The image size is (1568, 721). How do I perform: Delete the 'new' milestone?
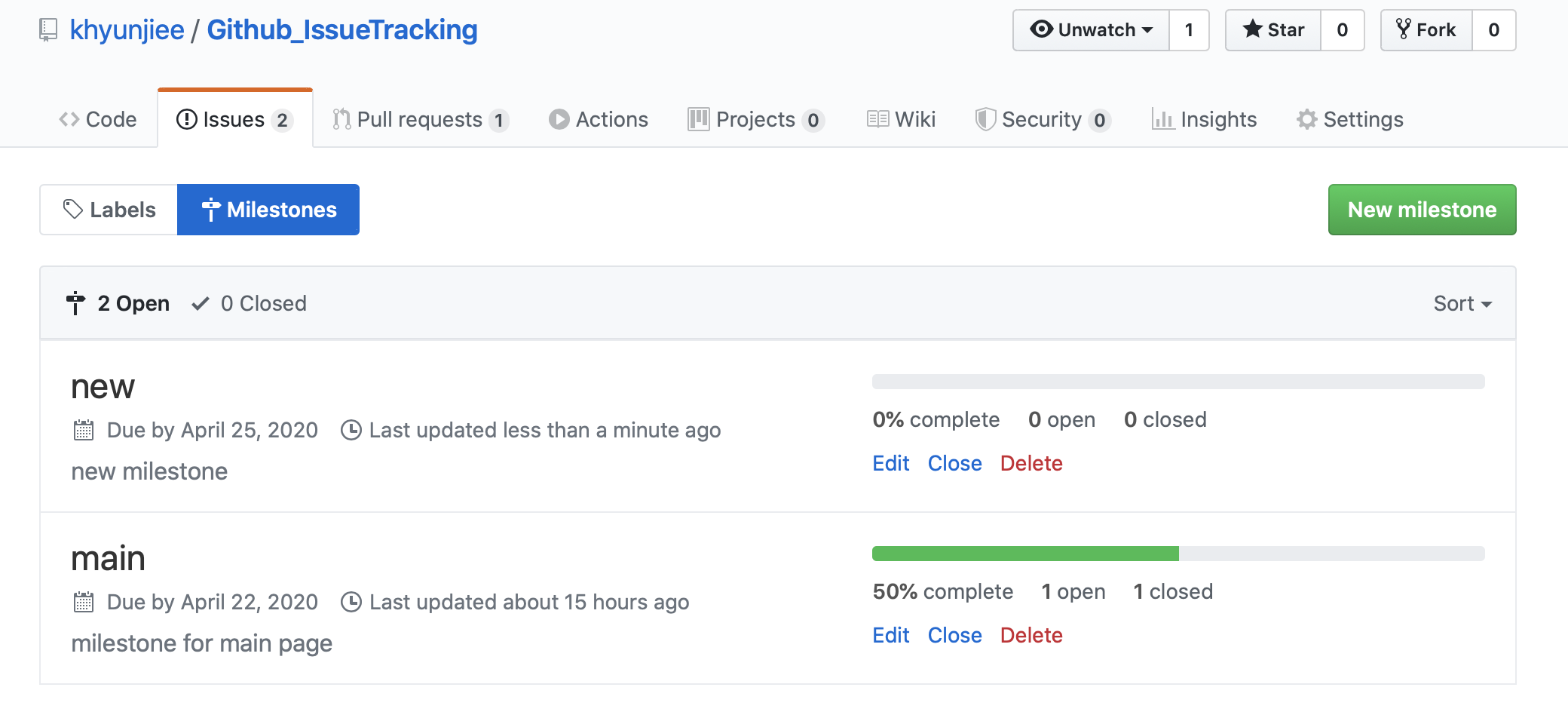tap(1031, 464)
